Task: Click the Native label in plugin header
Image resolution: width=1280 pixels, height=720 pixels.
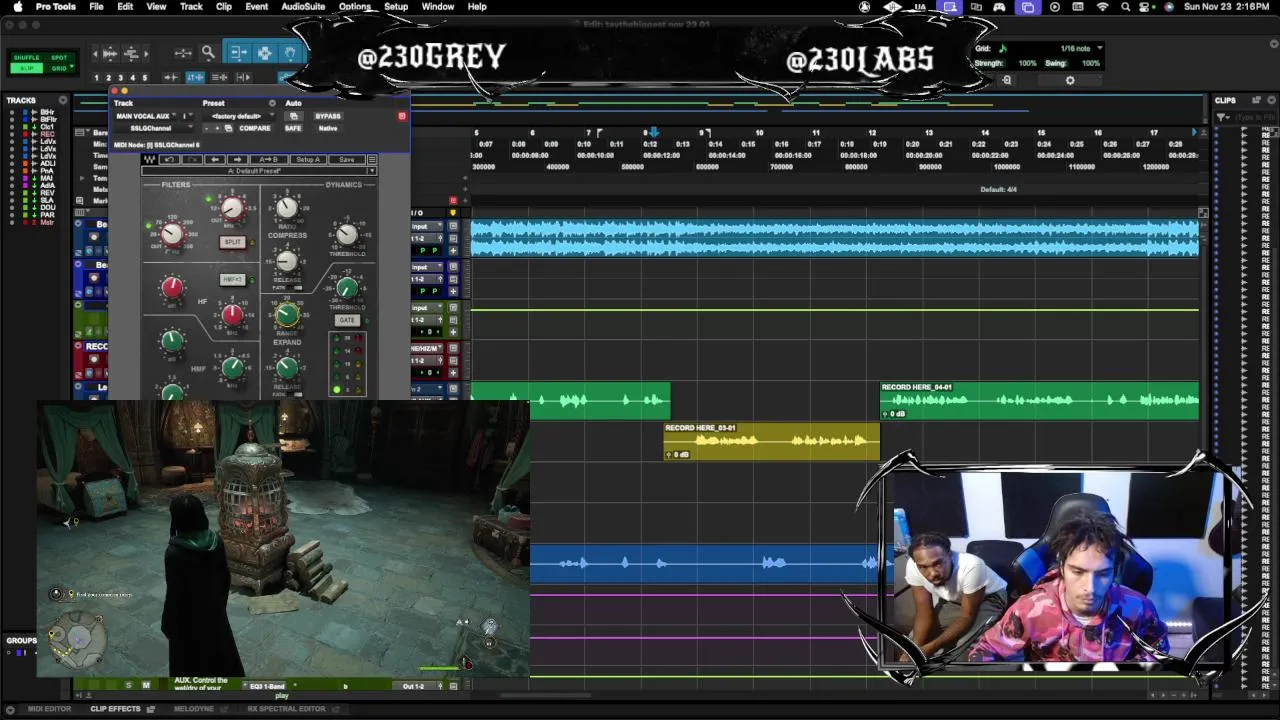Action: pyautogui.click(x=328, y=128)
